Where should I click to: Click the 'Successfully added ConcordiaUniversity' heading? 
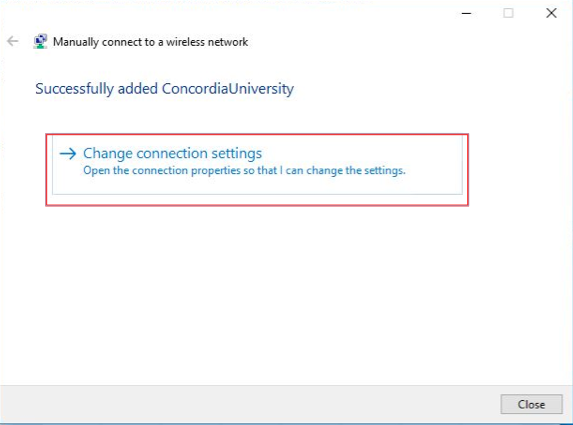coord(164,89)
